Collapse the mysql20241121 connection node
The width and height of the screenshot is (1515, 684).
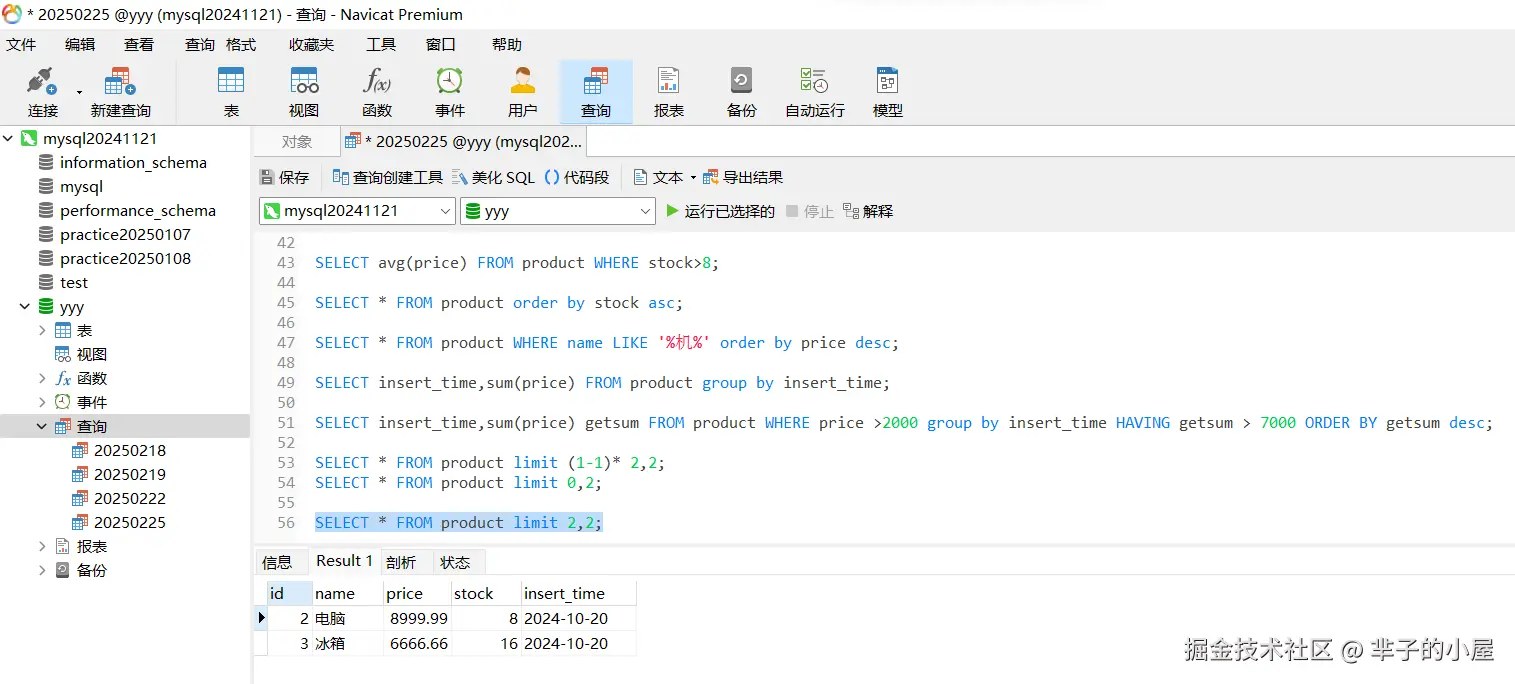click(x=8, y=139)
